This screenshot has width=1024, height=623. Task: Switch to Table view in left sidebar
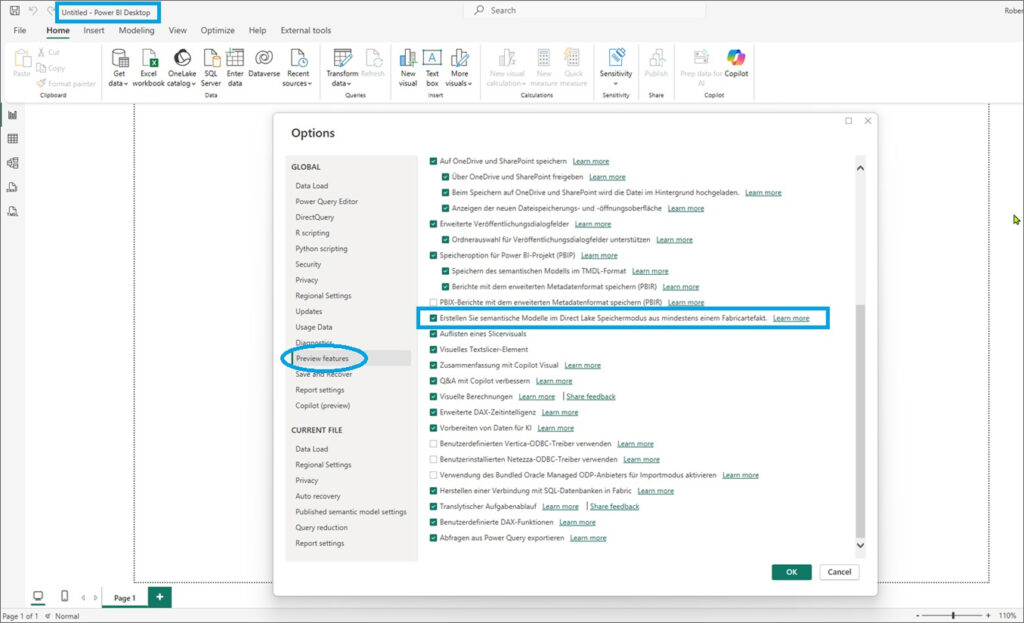[13, 139]
